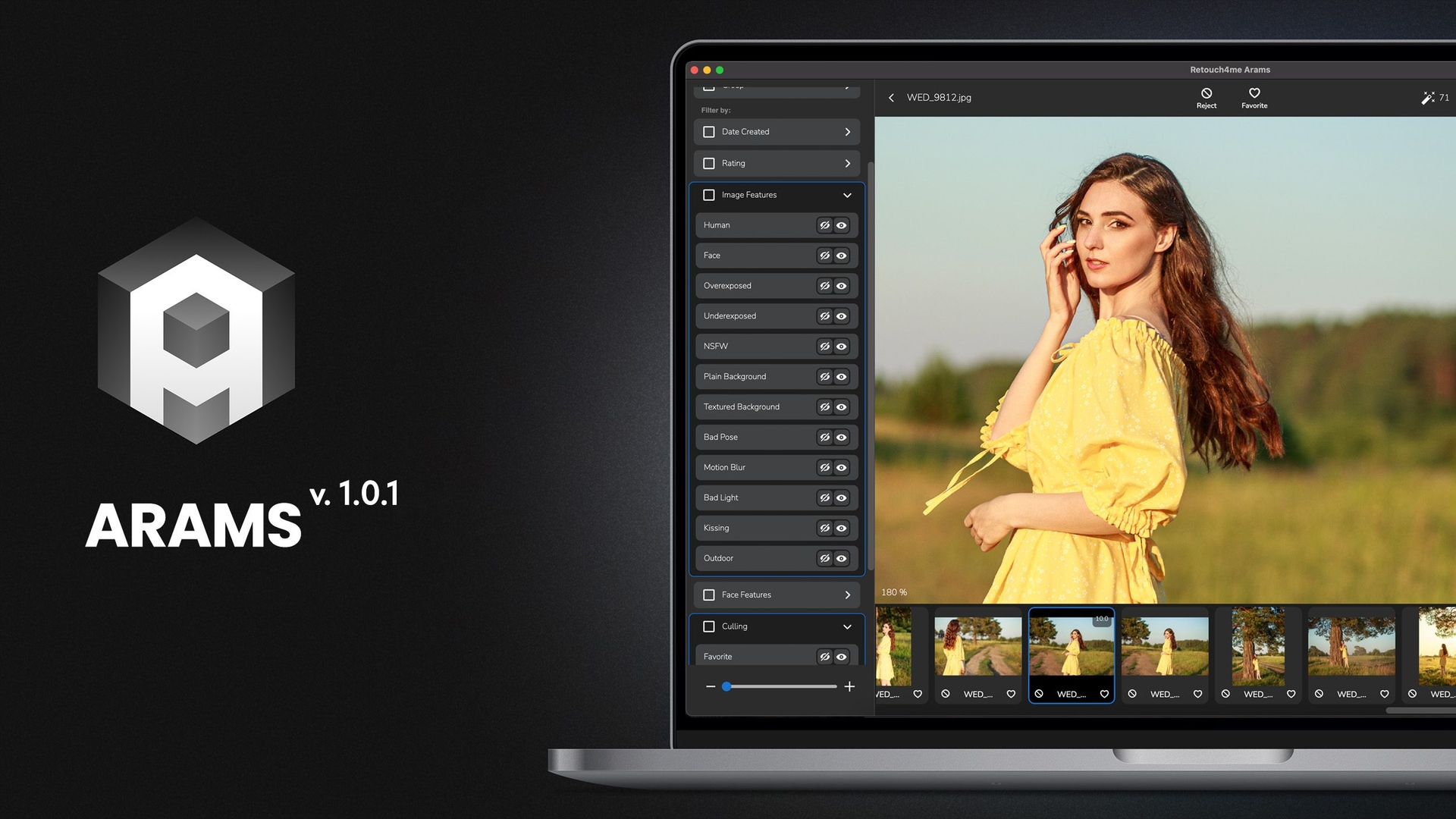Image resolution: width=1456 pixels, height=819 pixels.
Task: Click the Motion Blur filter row label
Action: (724, 468)
